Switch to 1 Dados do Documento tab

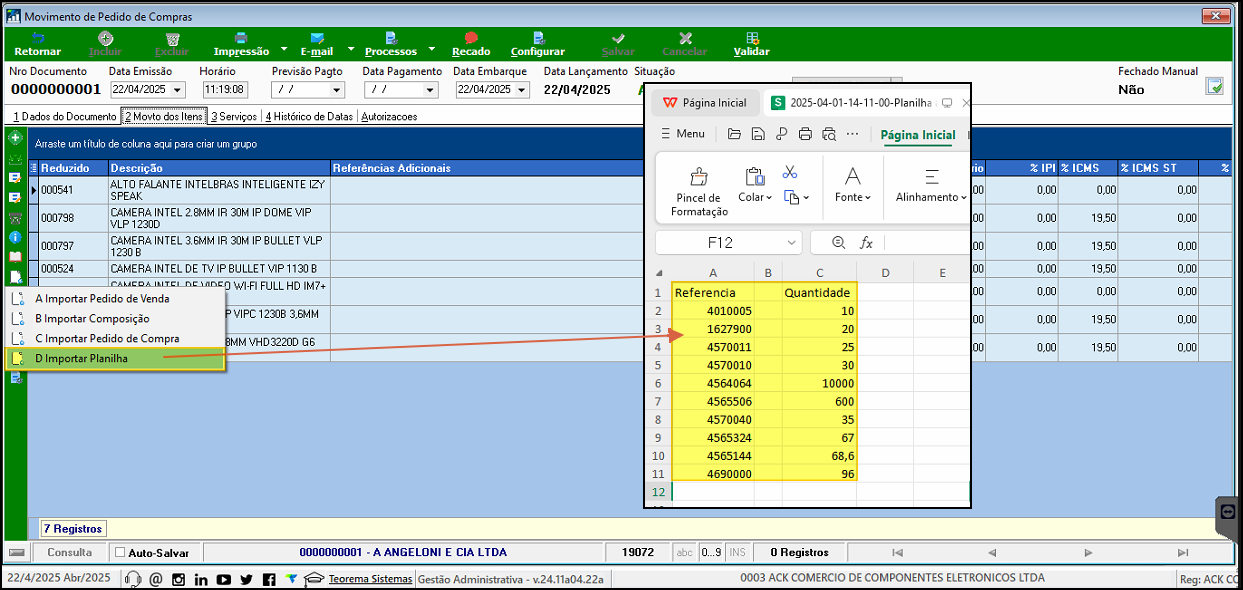click(x=64, y=116)
